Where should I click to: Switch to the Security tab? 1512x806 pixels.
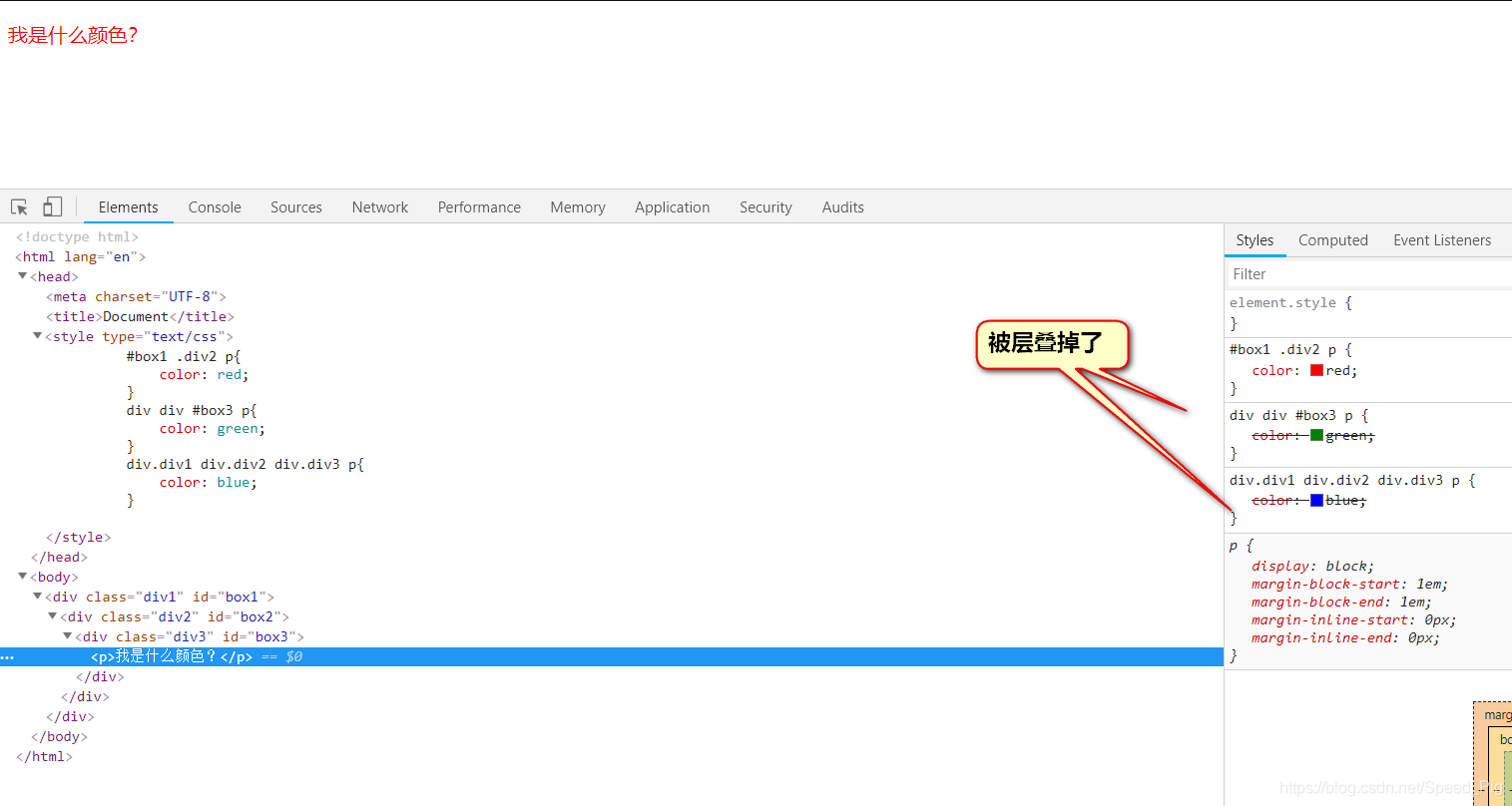click(765, 207)
